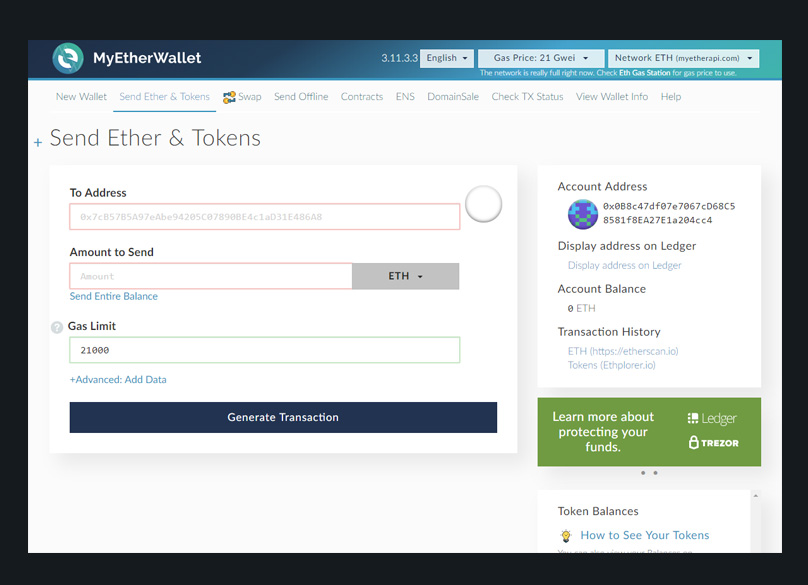Click the Trezor logo in the green banner
The height and width of the screenshot is (585, 808).
tap(714, 443)
